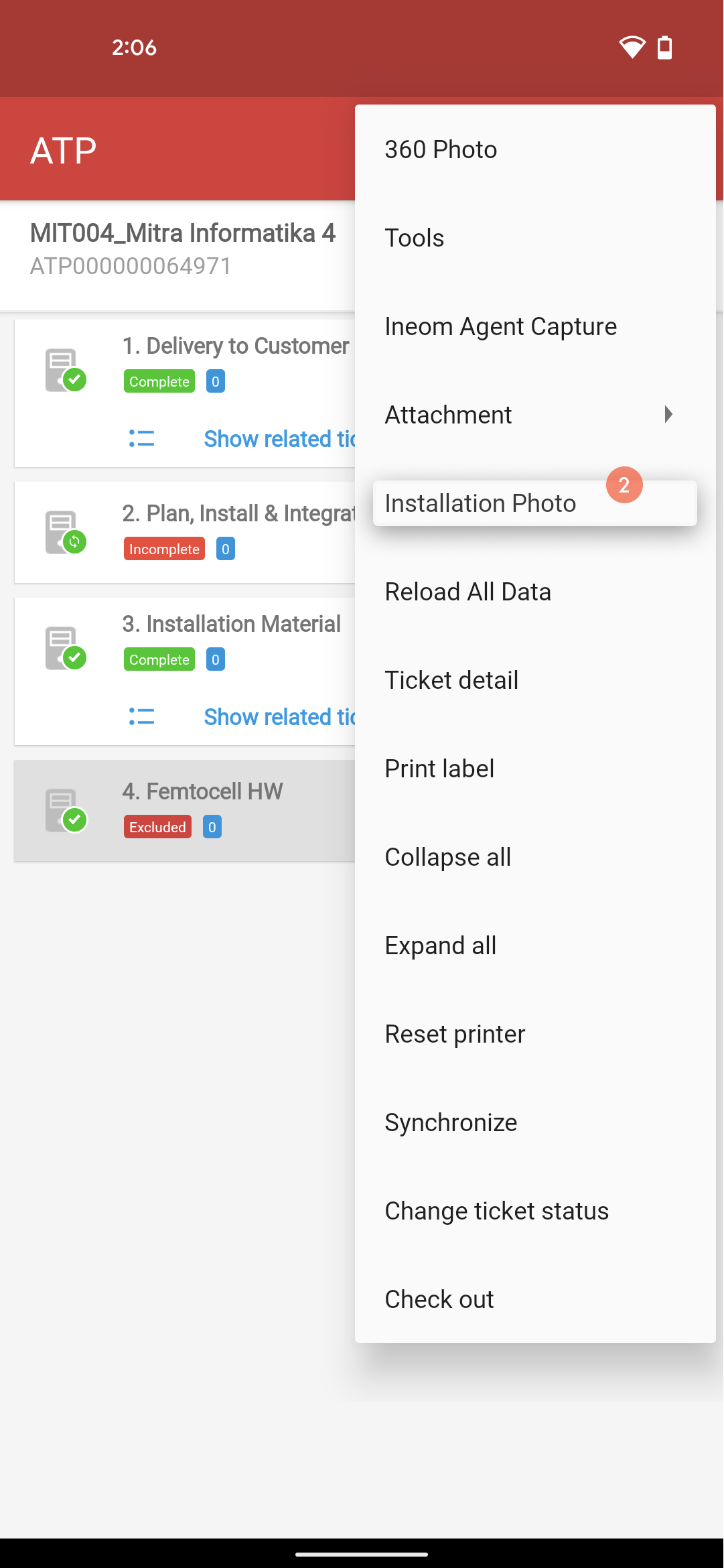
Task: Show related tickets for Delivery to Customer
Action: tap(279, 439)
